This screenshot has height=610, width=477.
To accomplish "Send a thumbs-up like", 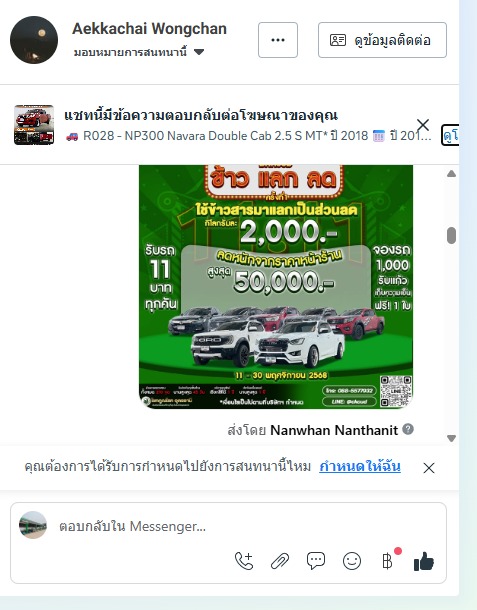I will click(424, 561).
